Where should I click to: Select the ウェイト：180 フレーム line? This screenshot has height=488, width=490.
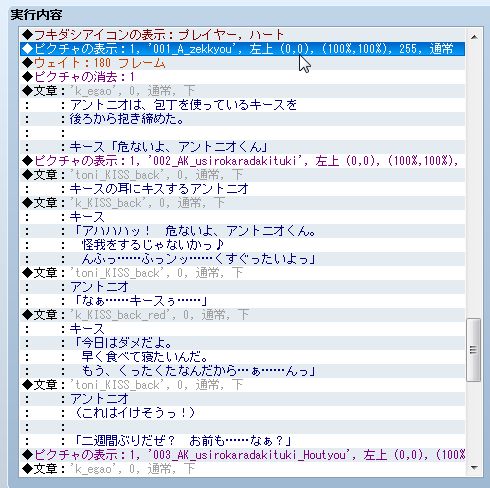click(243, 63)
